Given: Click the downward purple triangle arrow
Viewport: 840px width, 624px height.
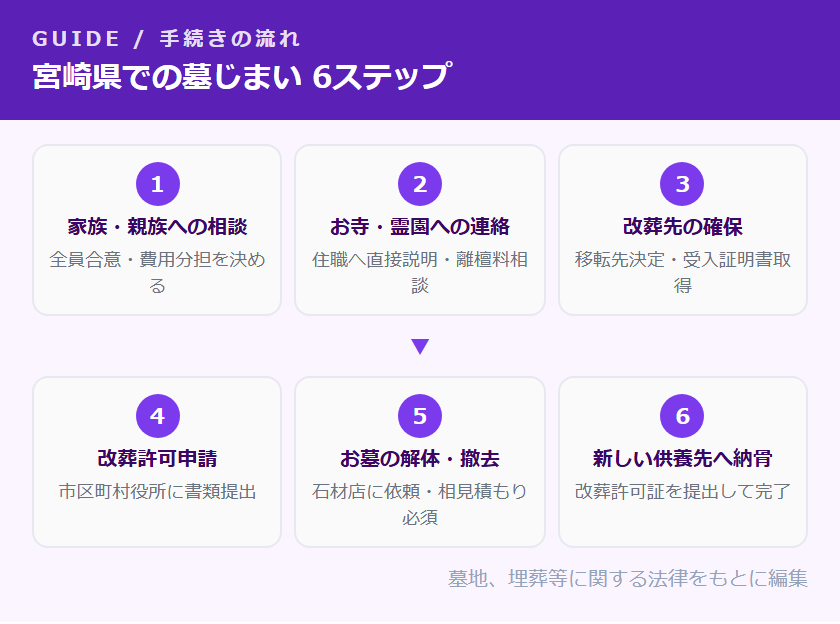Looking at the screenshot, I should [x=420, y=347].
